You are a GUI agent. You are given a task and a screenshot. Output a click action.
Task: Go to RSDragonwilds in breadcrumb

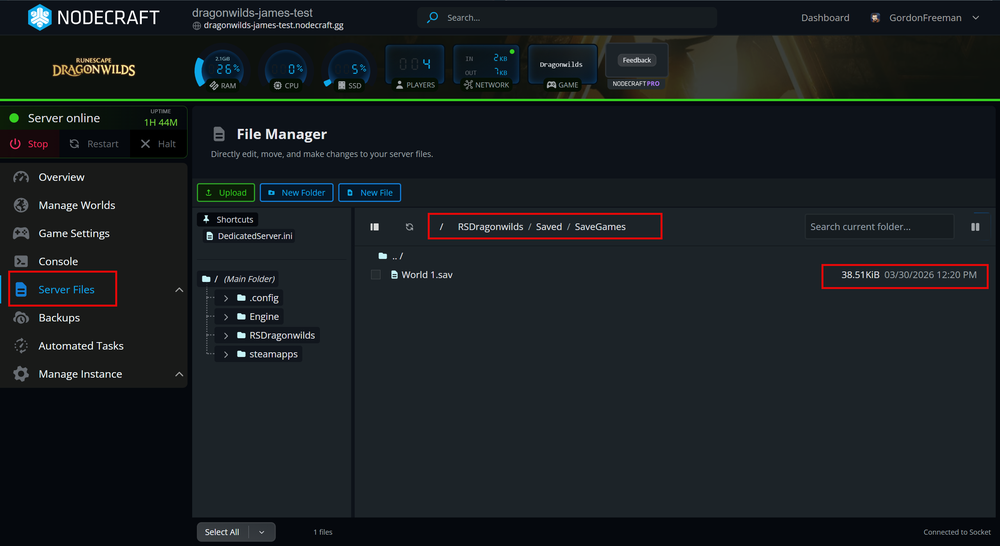(x=490, y=227)
